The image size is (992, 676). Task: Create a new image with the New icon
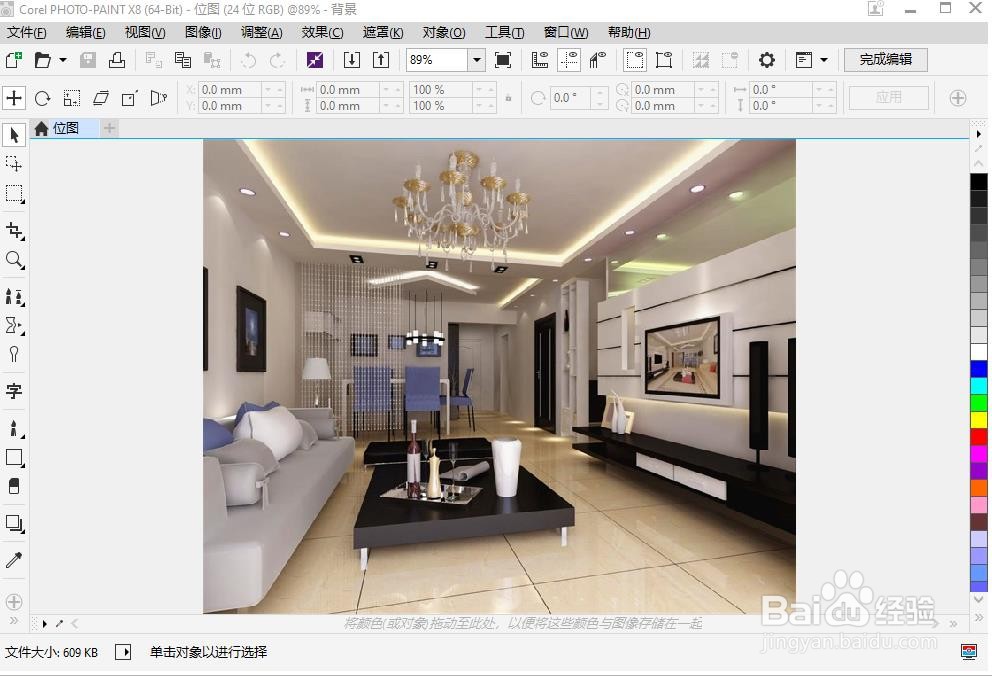pyautogui.click(x=14, y=60)
